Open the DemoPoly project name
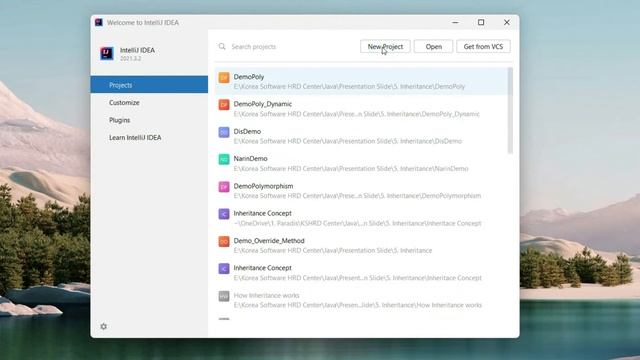The width and height of the screenshot is (640, 360). 249,77
